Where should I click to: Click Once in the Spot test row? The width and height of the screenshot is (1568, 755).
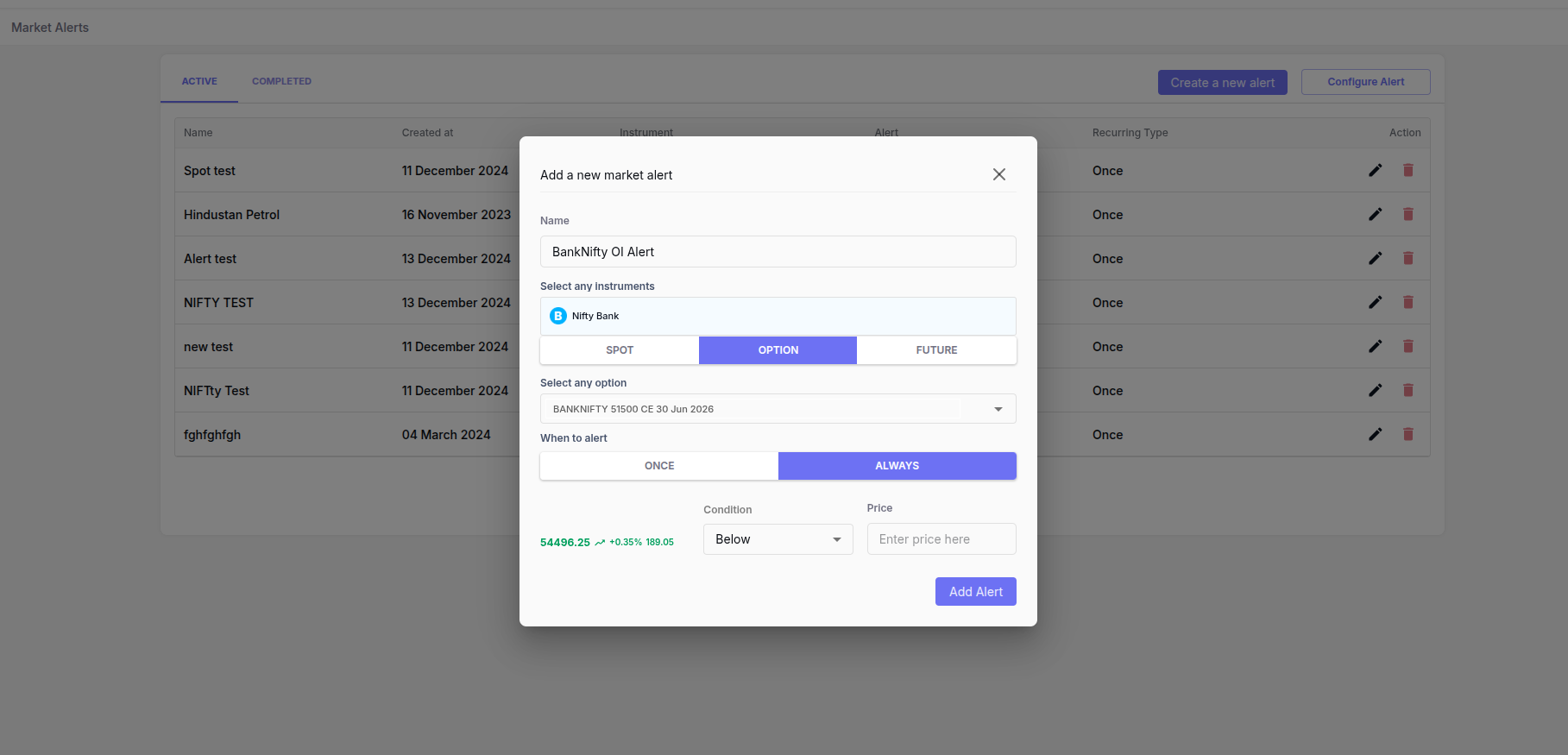tap(1108, 171)
